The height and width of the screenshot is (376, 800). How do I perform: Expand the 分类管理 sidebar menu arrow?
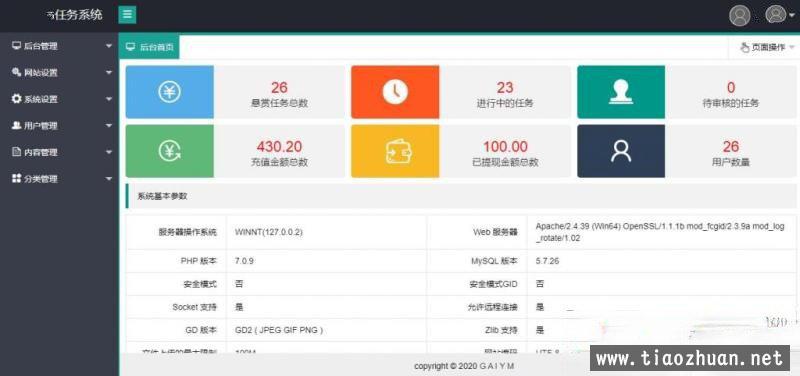(x=108, y=179)
